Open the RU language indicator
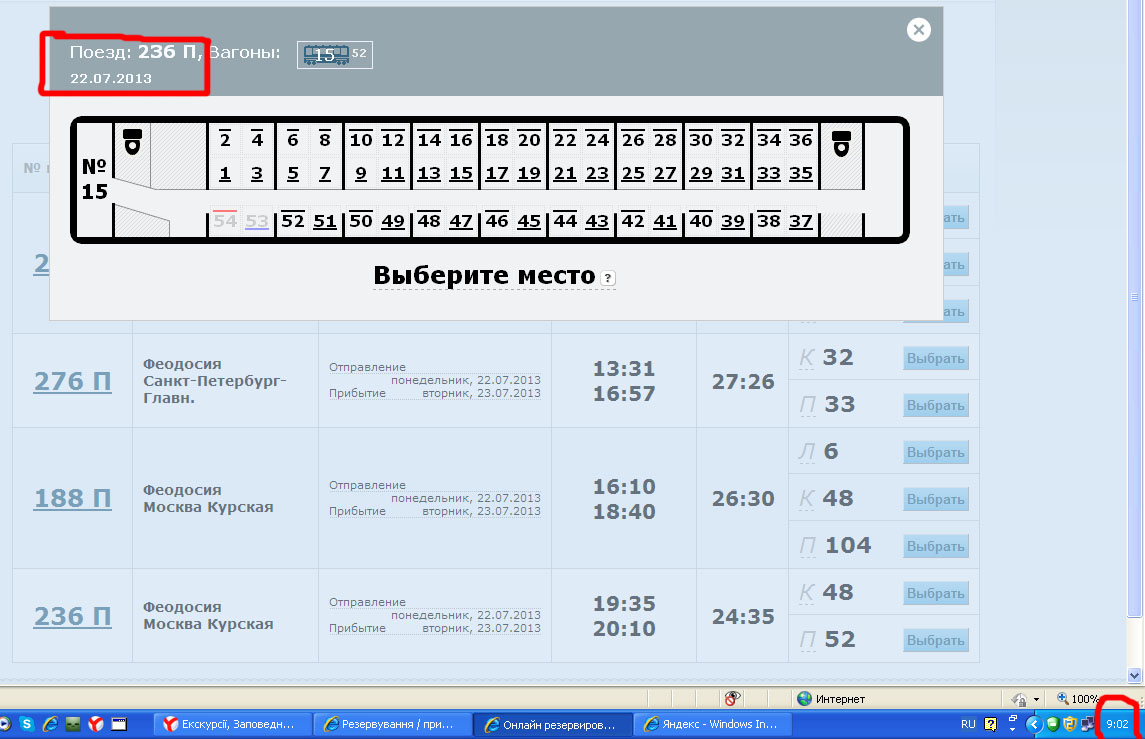Screen dimensions: 1145x739 968,723
